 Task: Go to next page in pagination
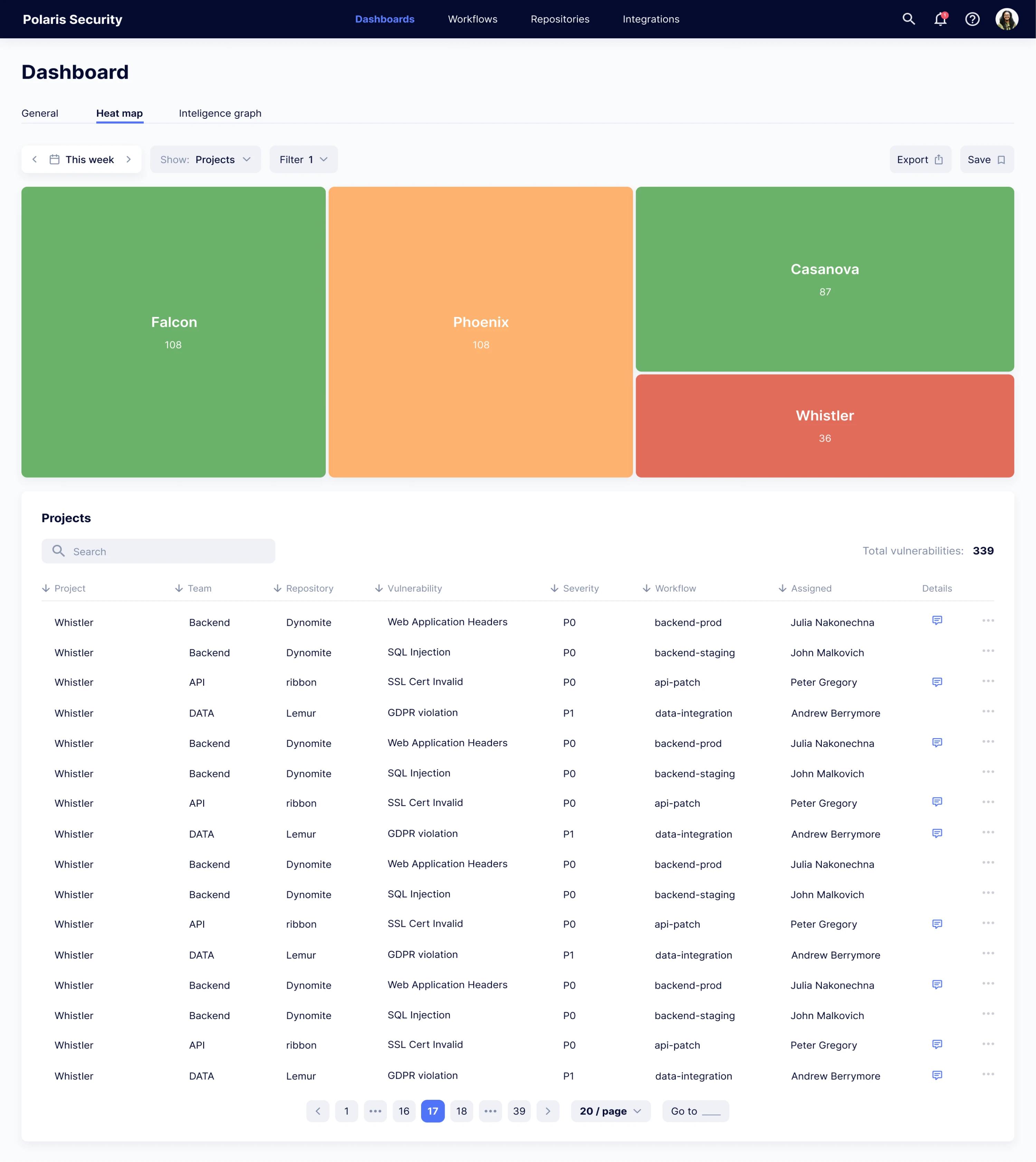[548, 1111]
